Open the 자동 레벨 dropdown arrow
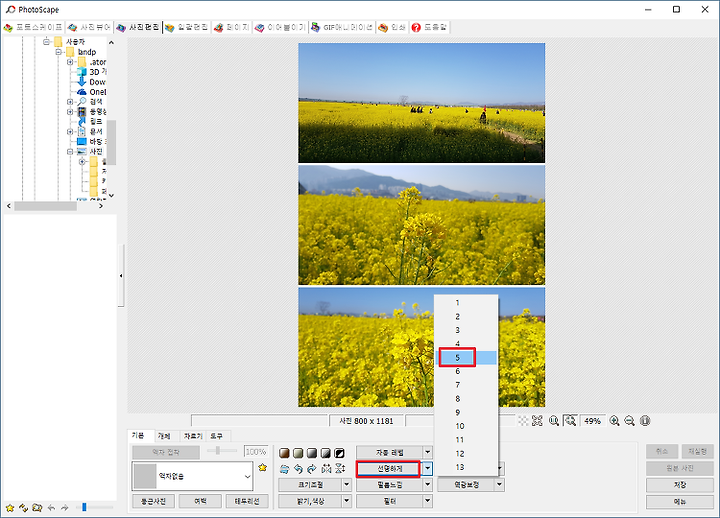 pyautogui.click(x=428, y=452)
